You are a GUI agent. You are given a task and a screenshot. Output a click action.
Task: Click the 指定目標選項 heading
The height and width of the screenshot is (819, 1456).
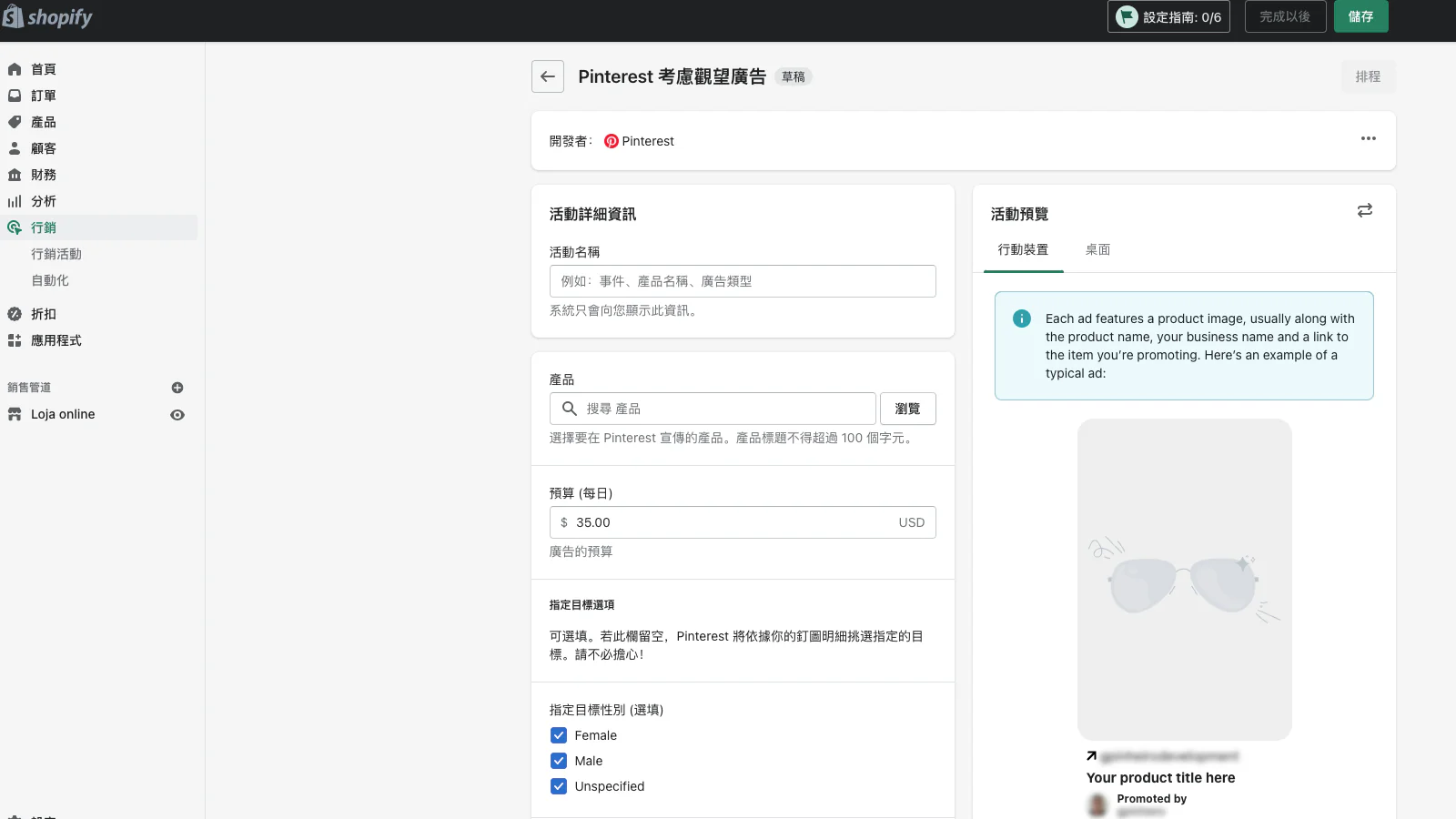582,605
